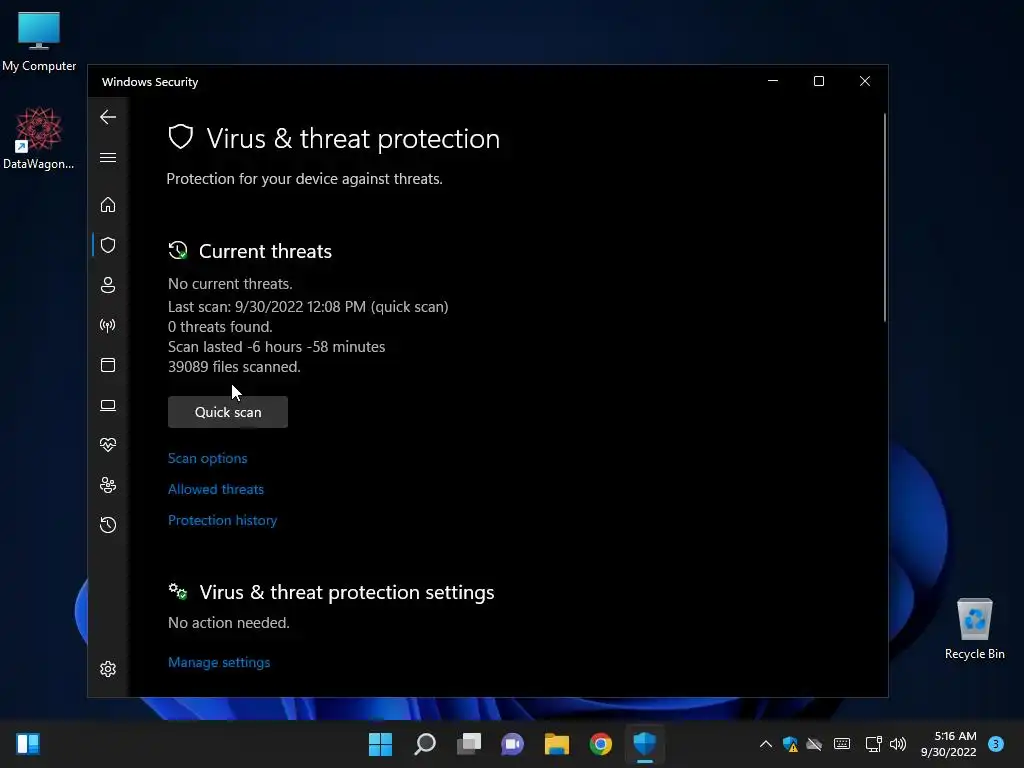Viewport: 1024px width, 768px height.
Task: Open the volume speaker tray icon
Action: coord(898,744)
